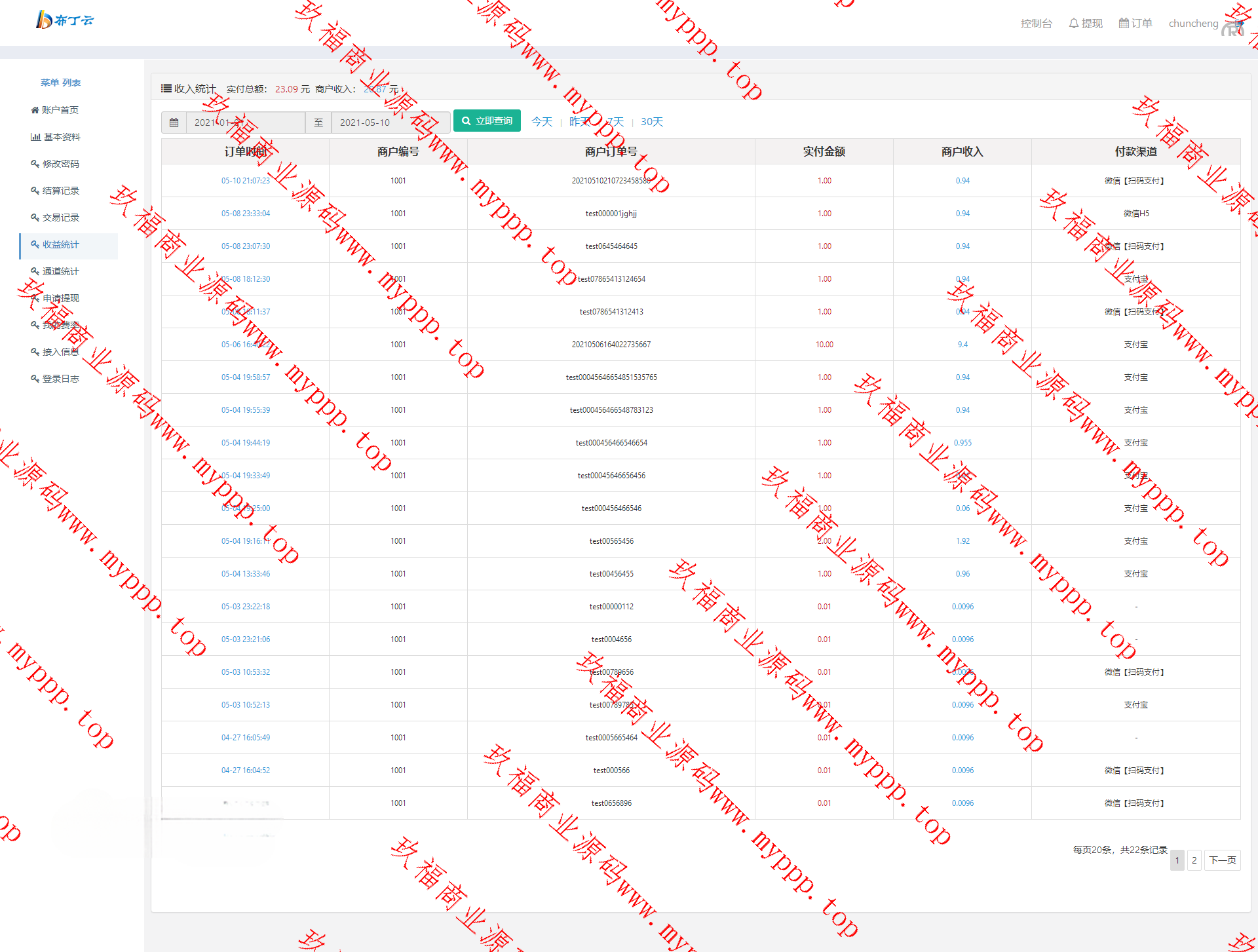The width and height of the screenshot is (1258, 952).
Task: Open the 订单 calendar item in top bar
Action: pos(1135,24)
